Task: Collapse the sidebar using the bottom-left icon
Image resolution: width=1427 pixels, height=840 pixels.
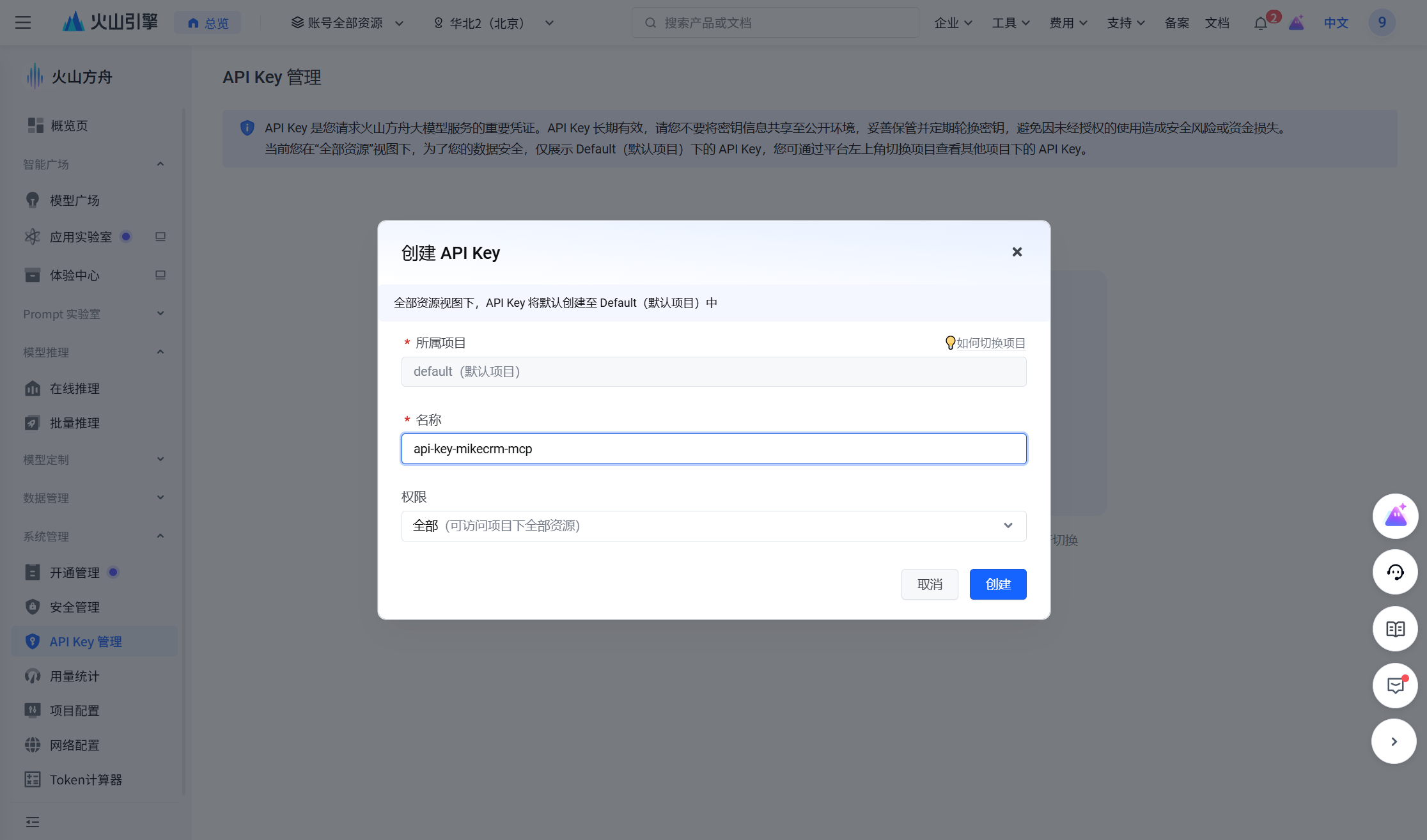Action: (33, 822)
